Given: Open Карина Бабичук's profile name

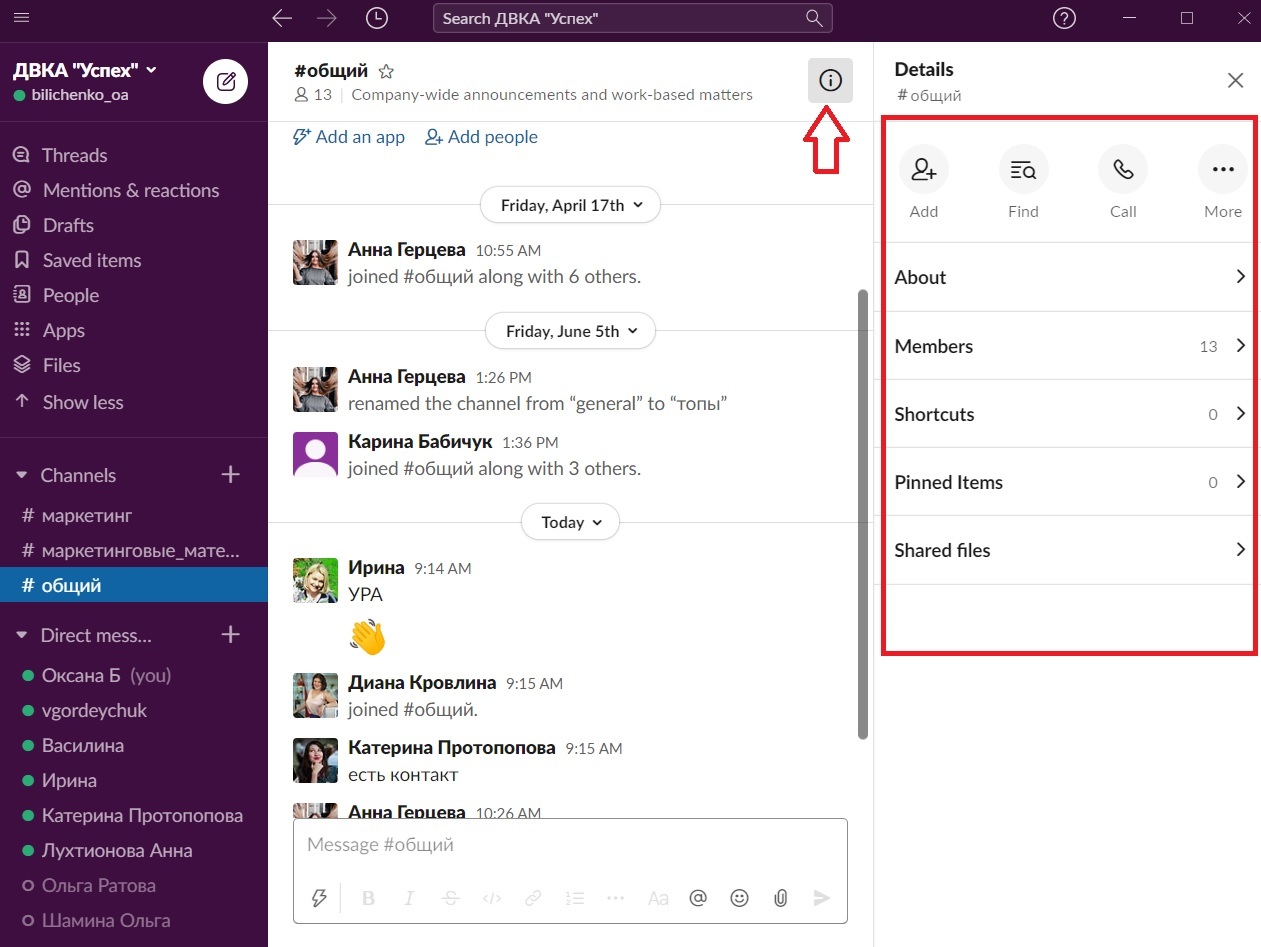Looking at the screenshot, I should [420, 441].
